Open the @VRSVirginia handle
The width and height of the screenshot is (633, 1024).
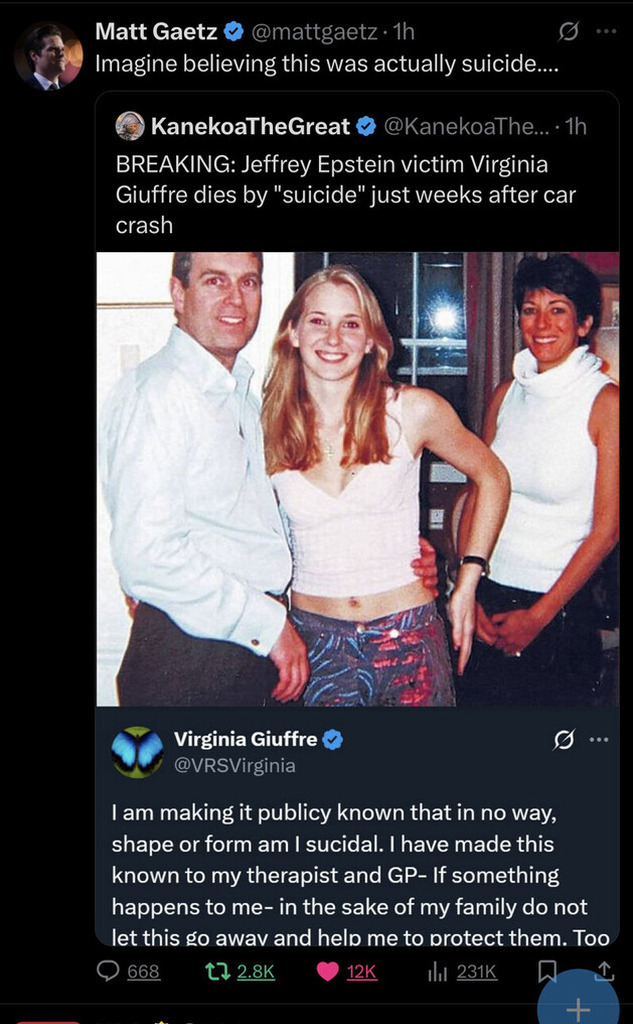[x=234, y=765]
